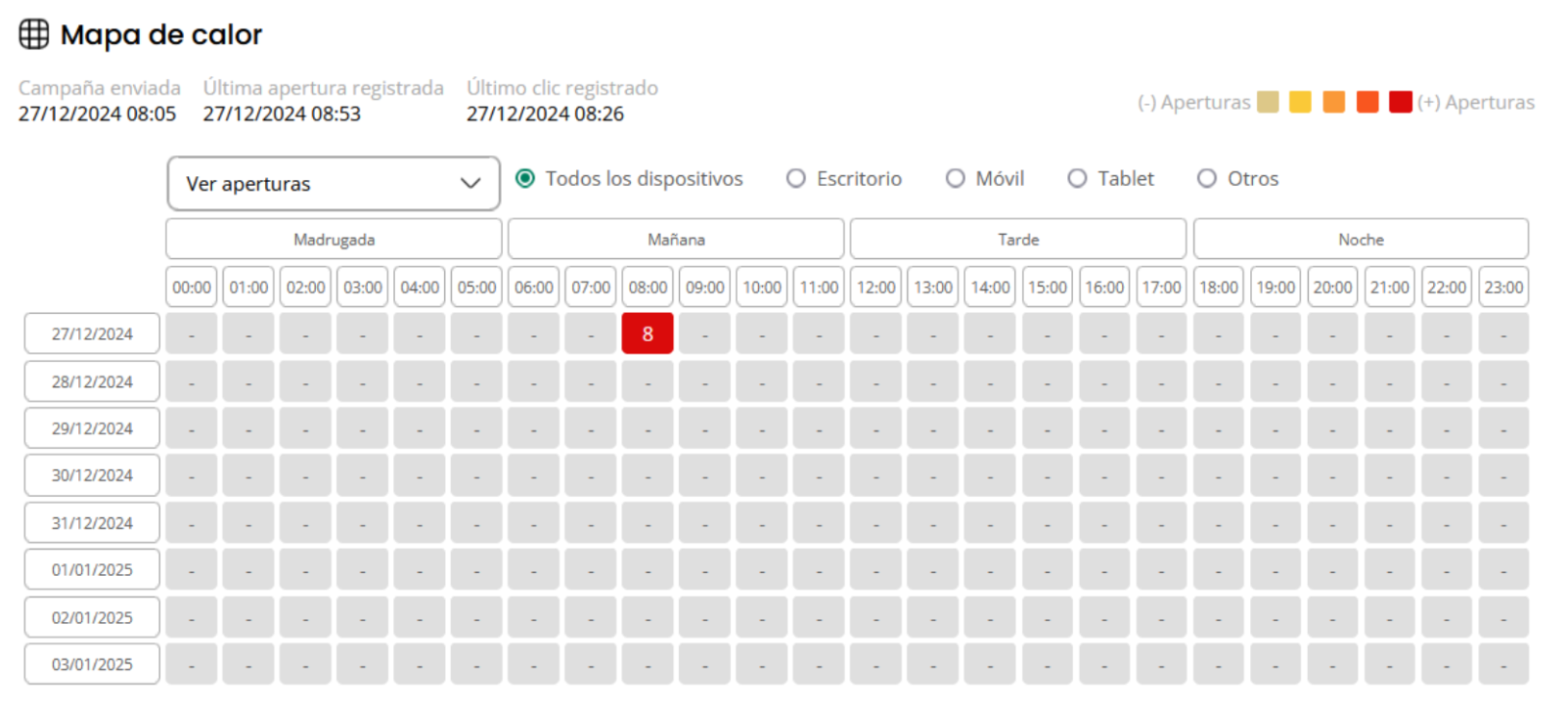Click the 30/12/2024 date row label
Image resolution: width=1568 pixels, height=709 pixels.
click(92, 475)
